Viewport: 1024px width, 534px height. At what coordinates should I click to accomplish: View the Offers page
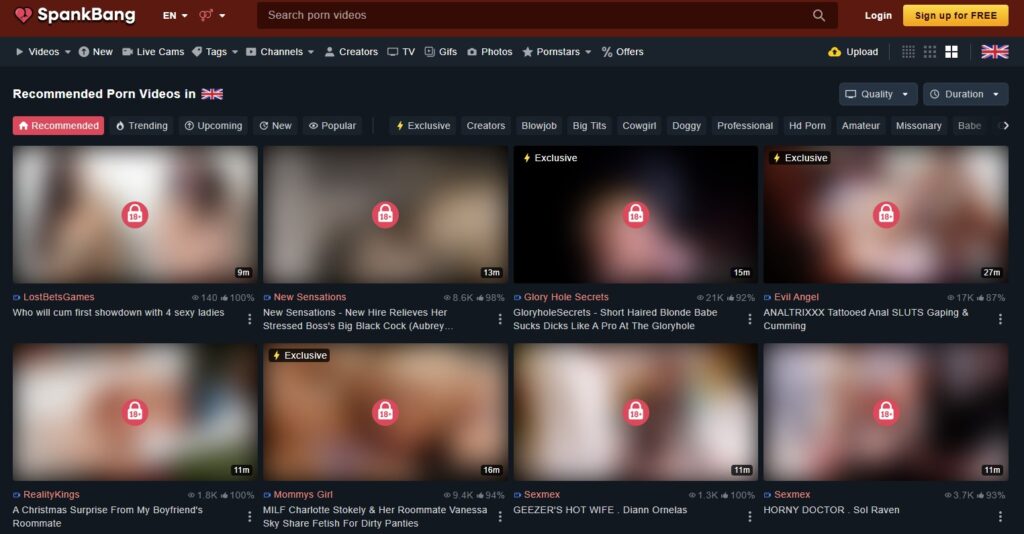tap(622, 52)
